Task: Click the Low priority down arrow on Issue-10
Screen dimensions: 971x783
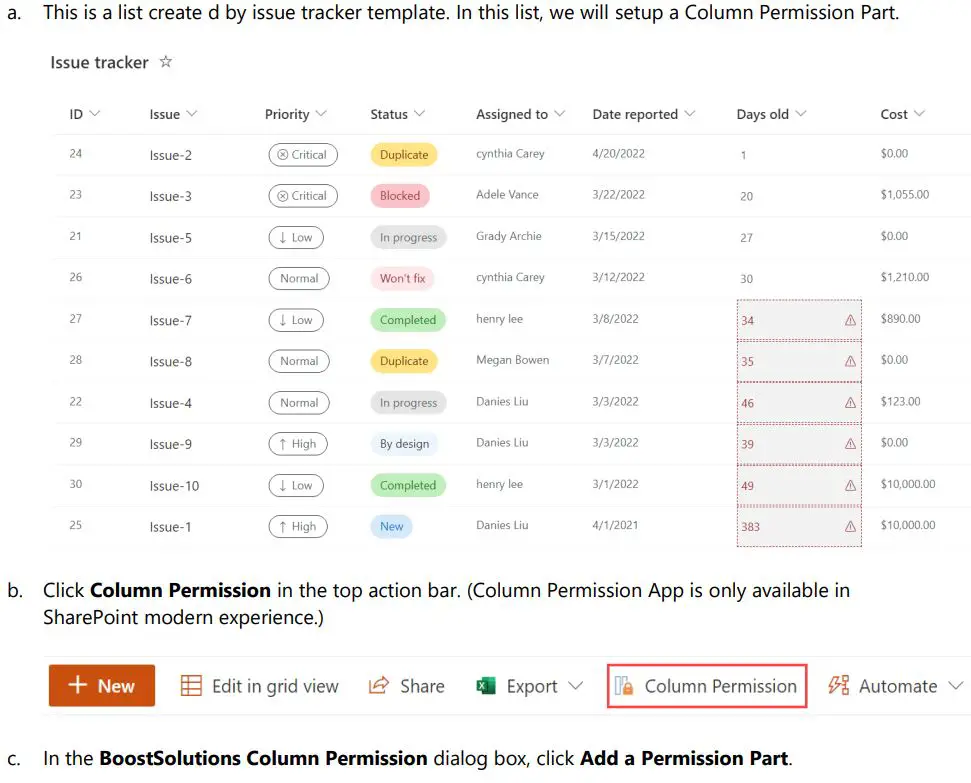Action: [281, 484]
